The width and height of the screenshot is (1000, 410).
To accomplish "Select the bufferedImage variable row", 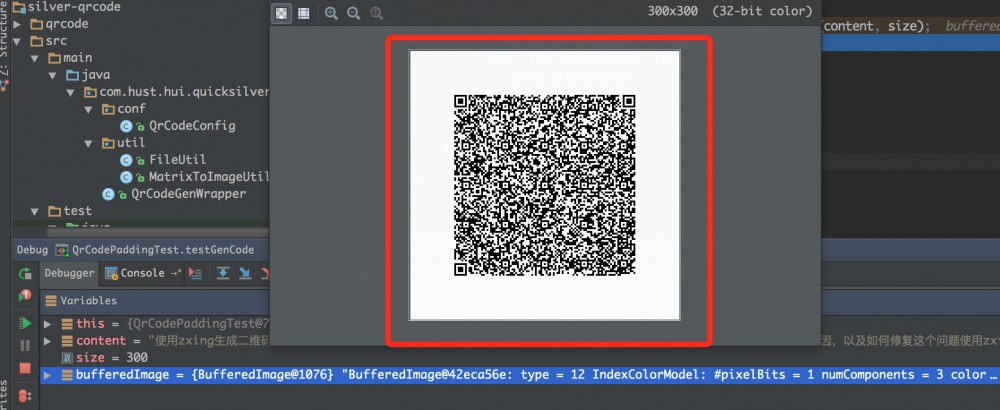I will 520,375.
